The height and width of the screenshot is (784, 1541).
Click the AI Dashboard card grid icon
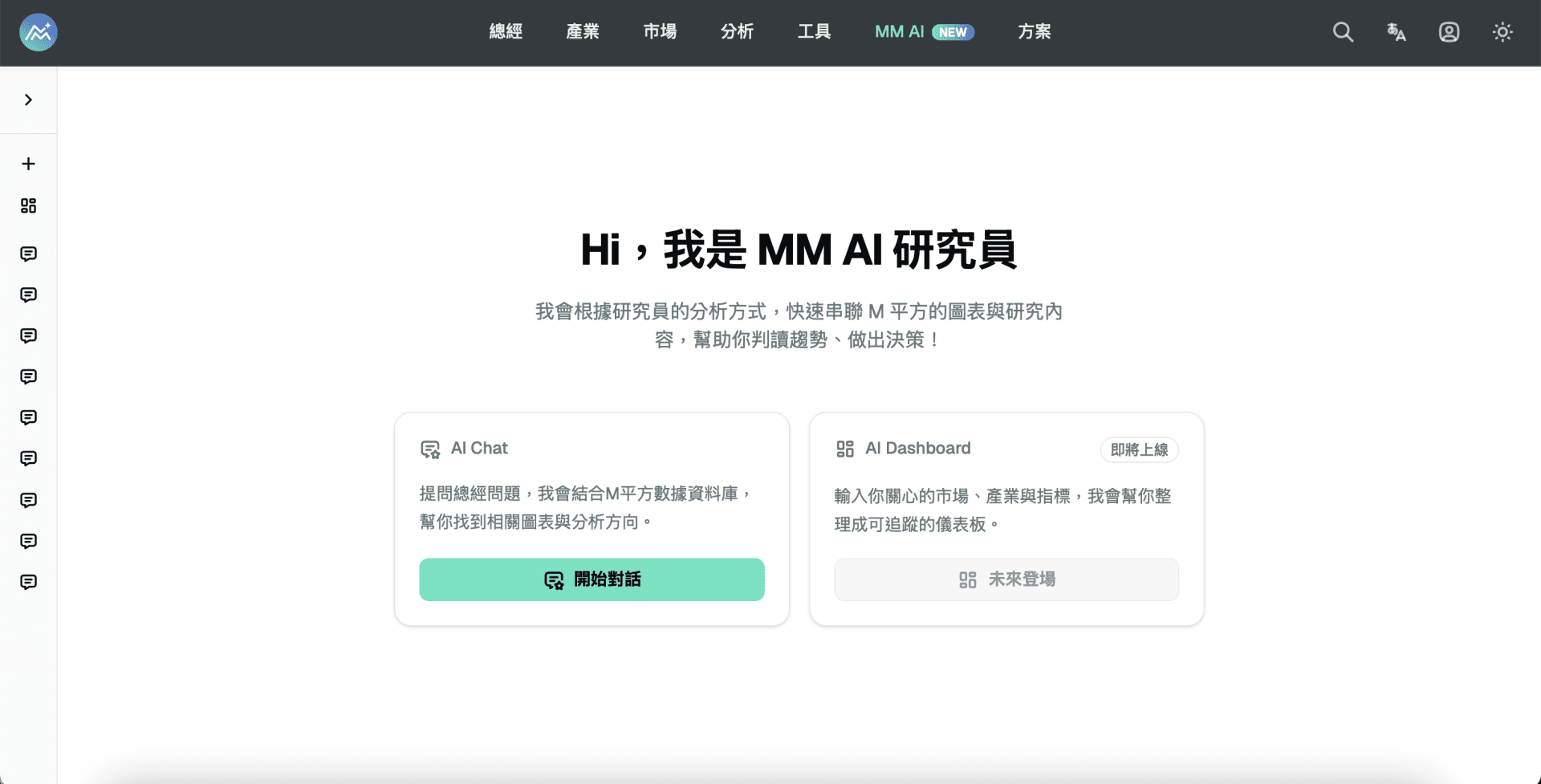coord(845,449)
